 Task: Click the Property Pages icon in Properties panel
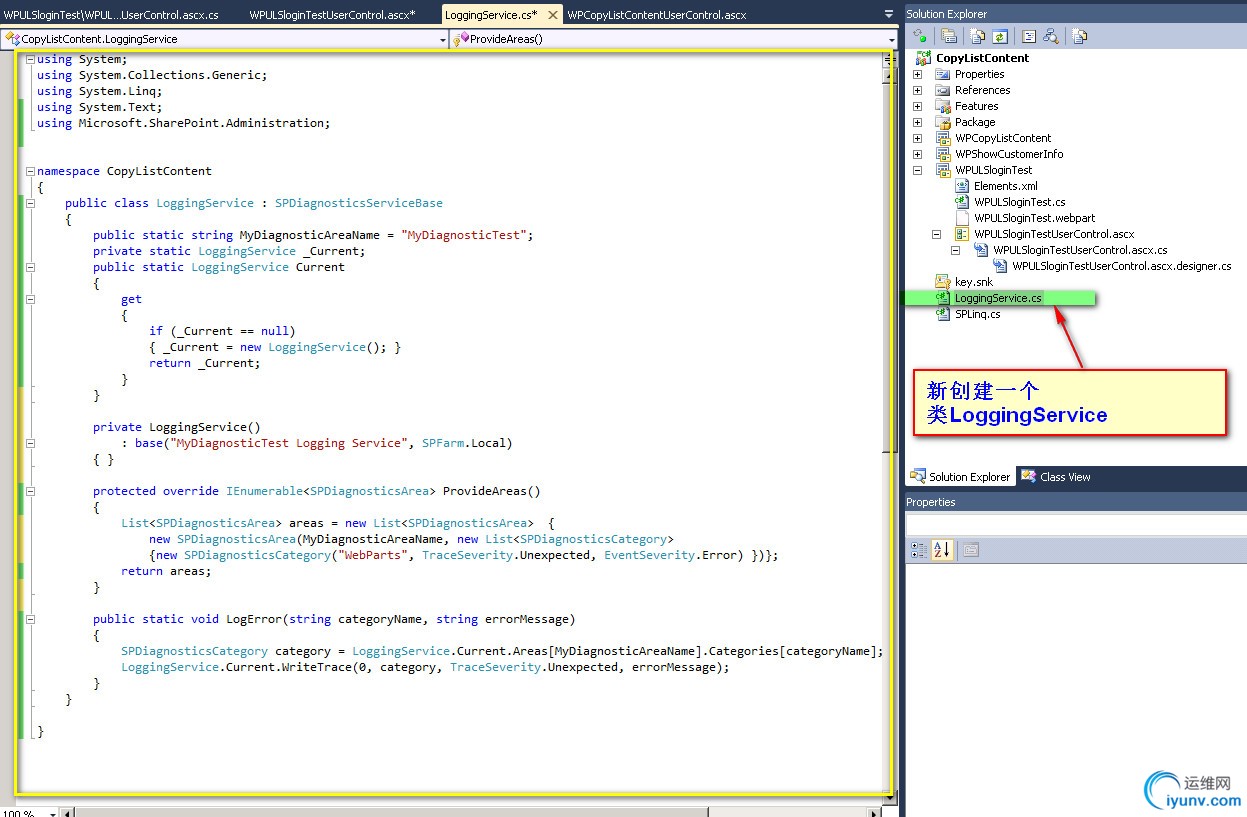click(971, 550)
